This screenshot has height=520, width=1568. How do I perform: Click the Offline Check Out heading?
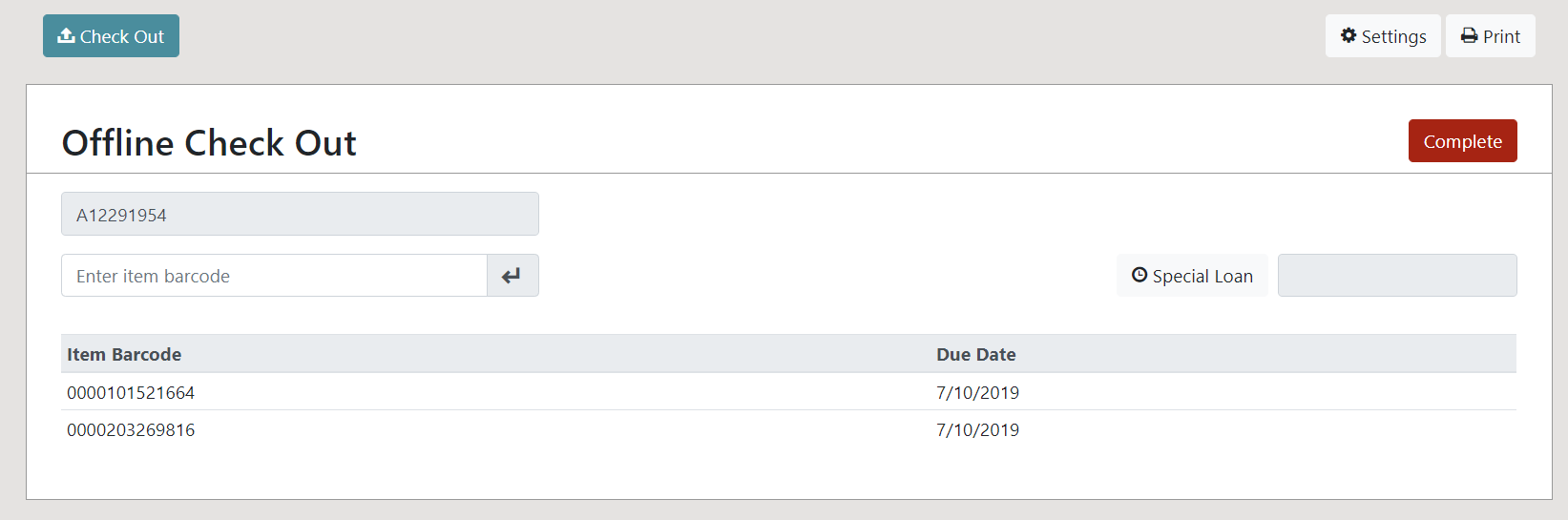point(209,143)
